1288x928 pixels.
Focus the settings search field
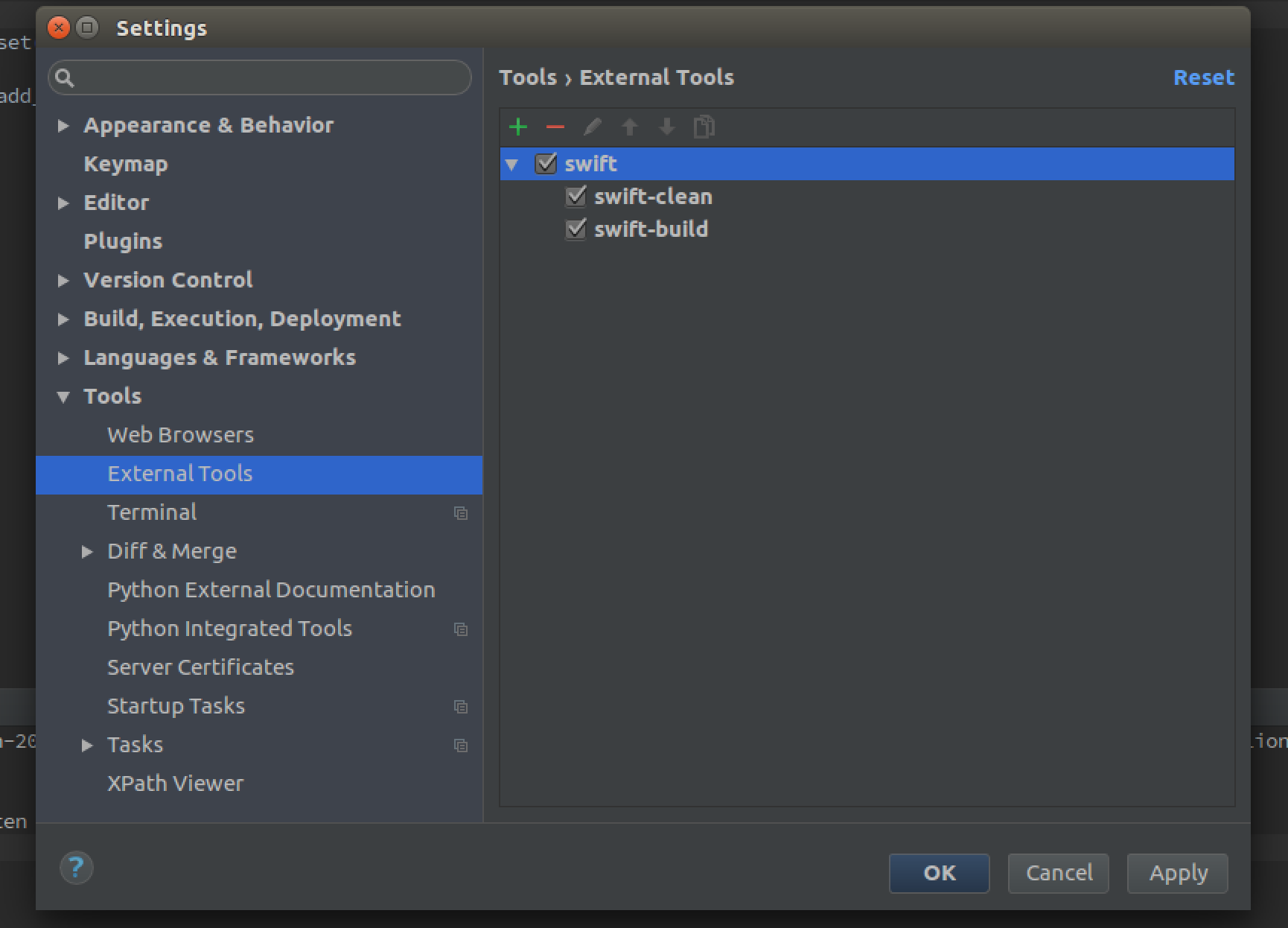[x=260, y=77]
